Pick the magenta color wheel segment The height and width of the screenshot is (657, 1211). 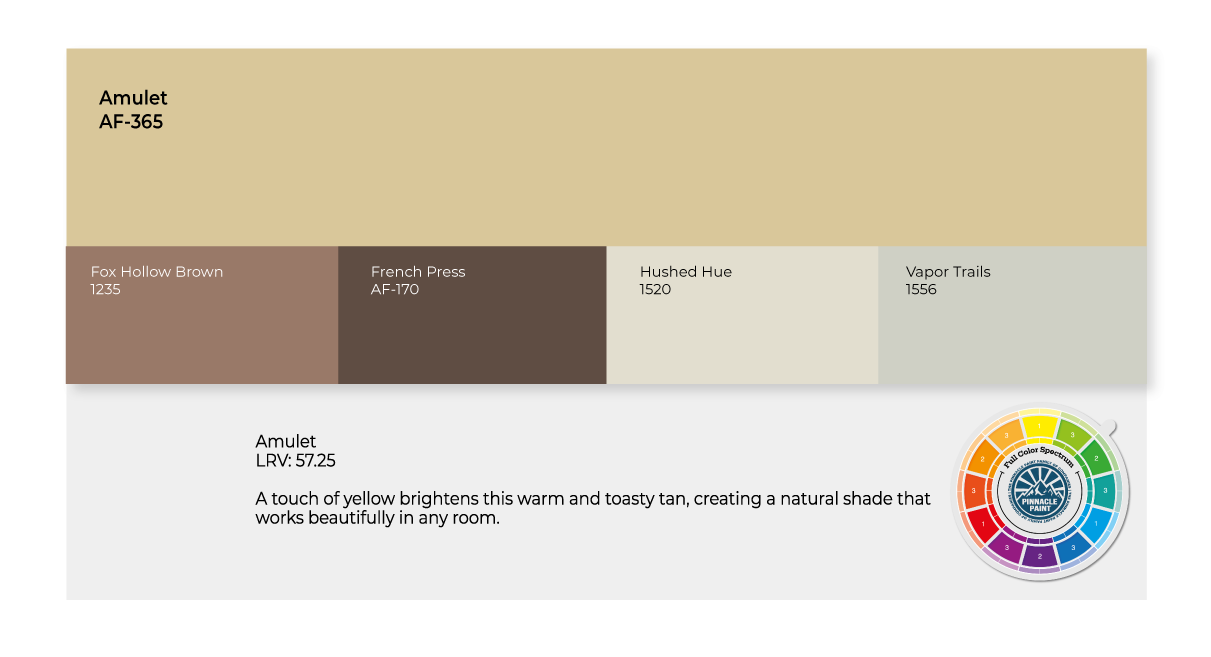(1006, 548)
